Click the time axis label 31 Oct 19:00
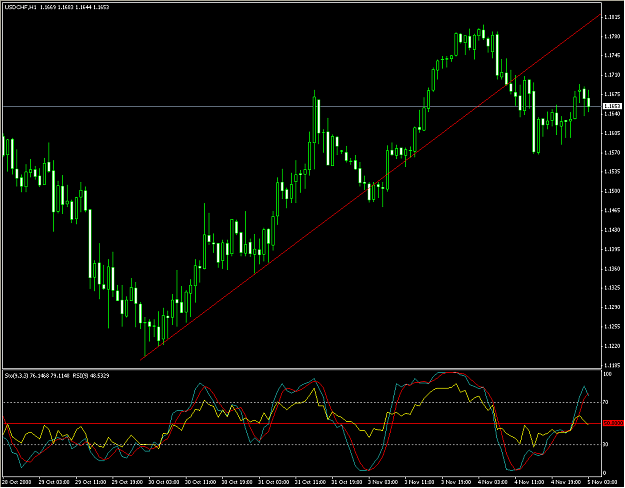The width and height of the screenshot is (625, 488). pyautogui.click(x=348, y=482)
